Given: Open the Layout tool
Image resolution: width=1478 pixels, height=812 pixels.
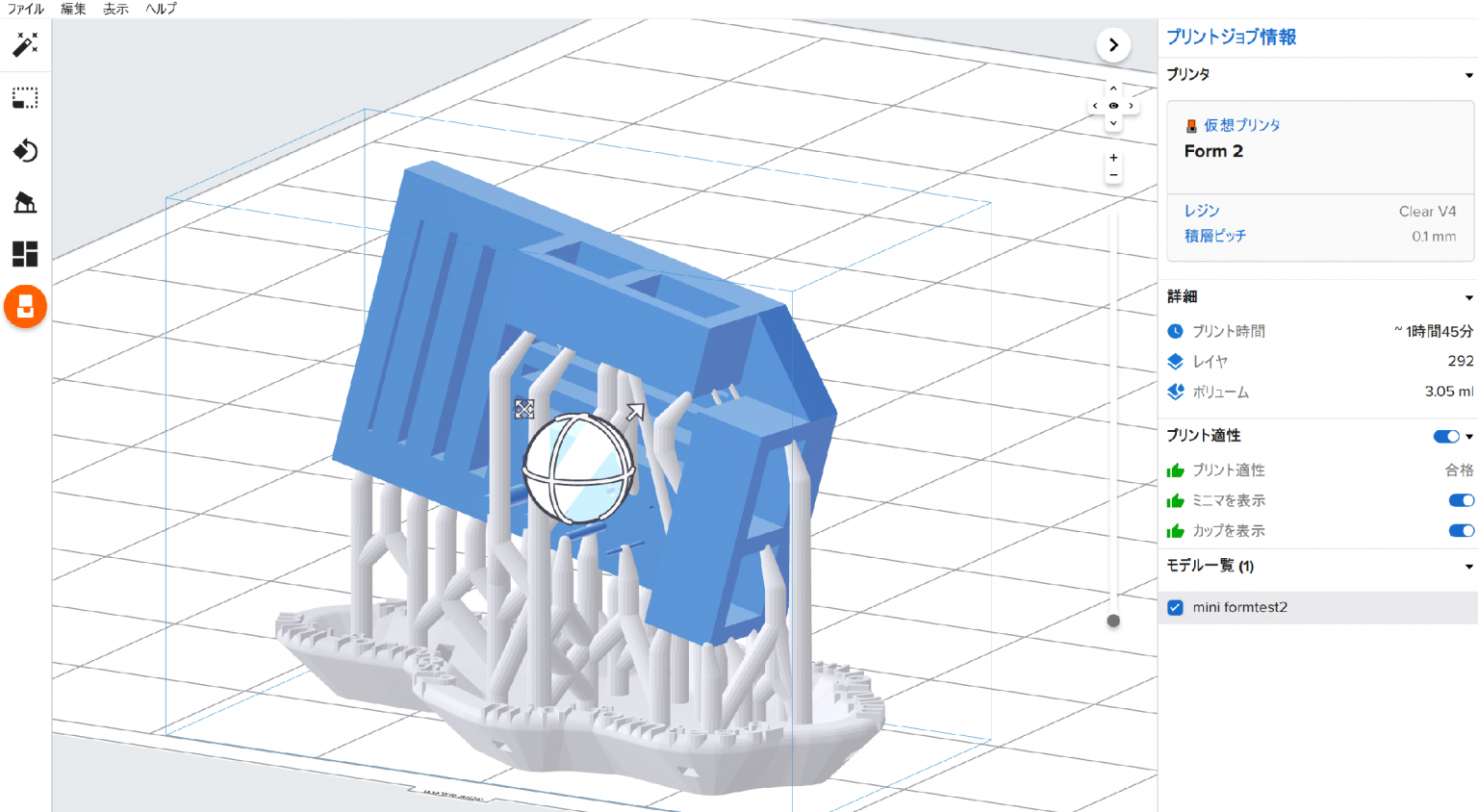Looking at the screenshot, I should tap(24, 254).
